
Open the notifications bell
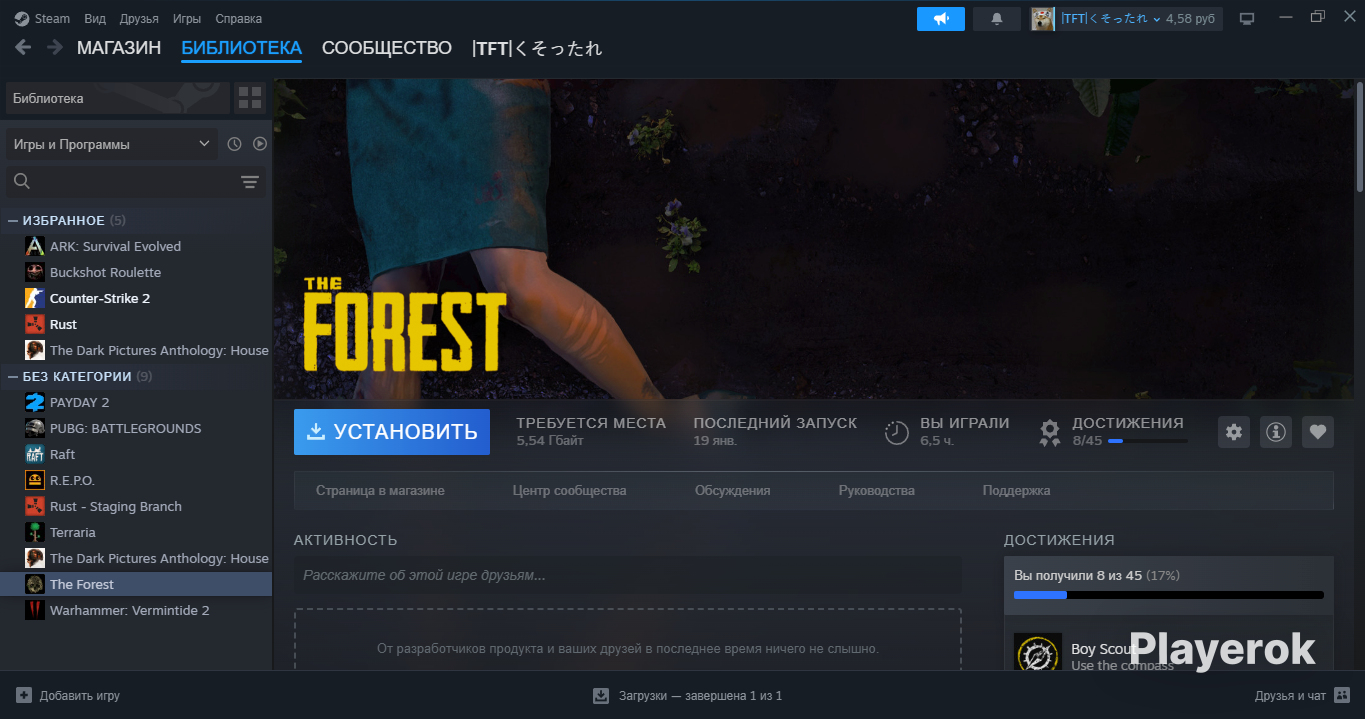point(997,19)
